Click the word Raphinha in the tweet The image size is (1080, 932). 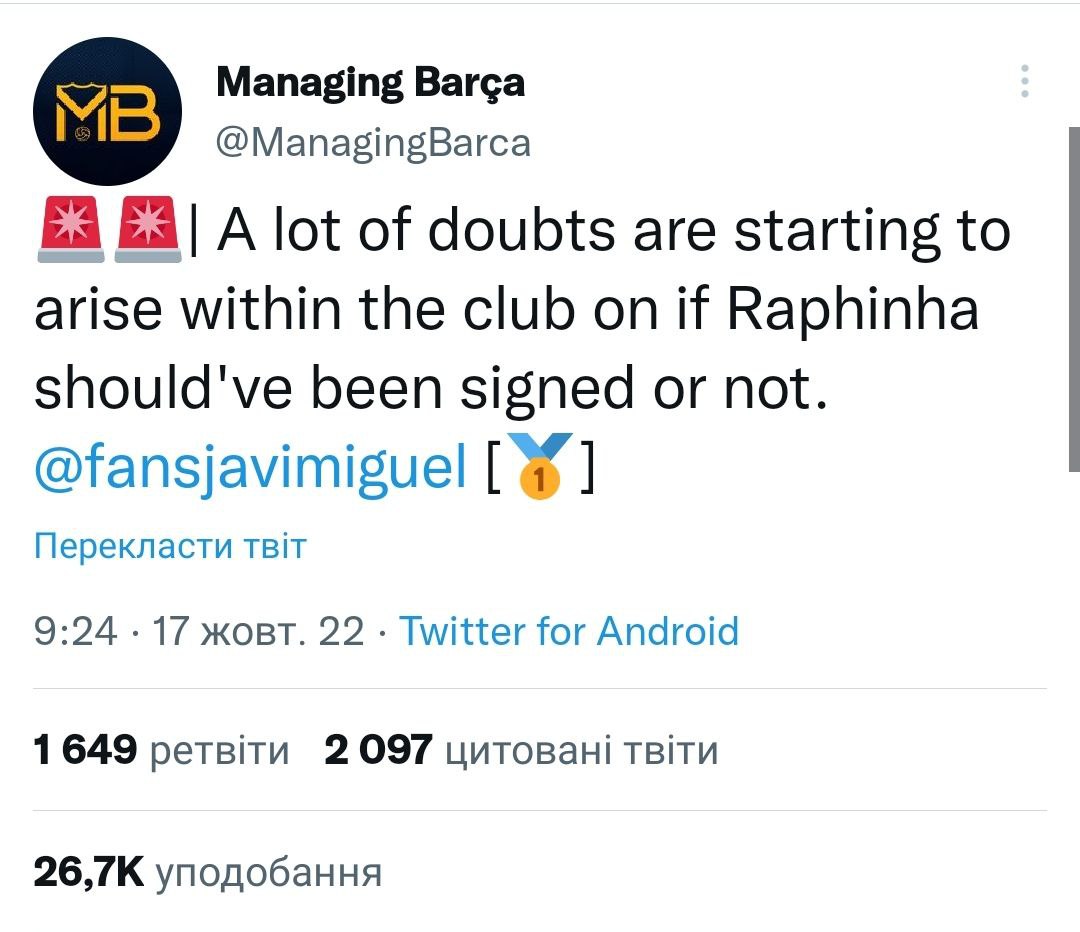coord(852,310)
